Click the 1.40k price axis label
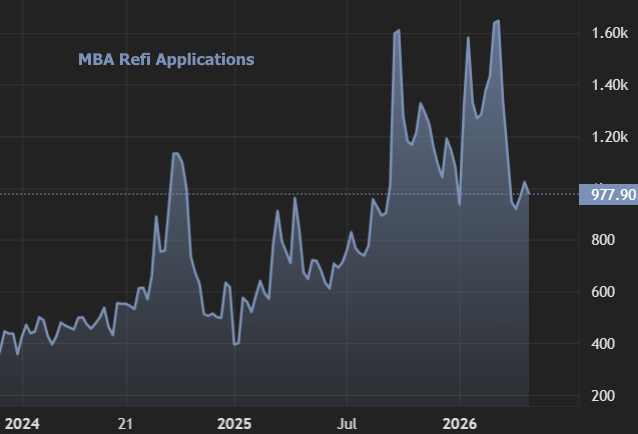The image size is (638, 434). (x=607, y=85)
